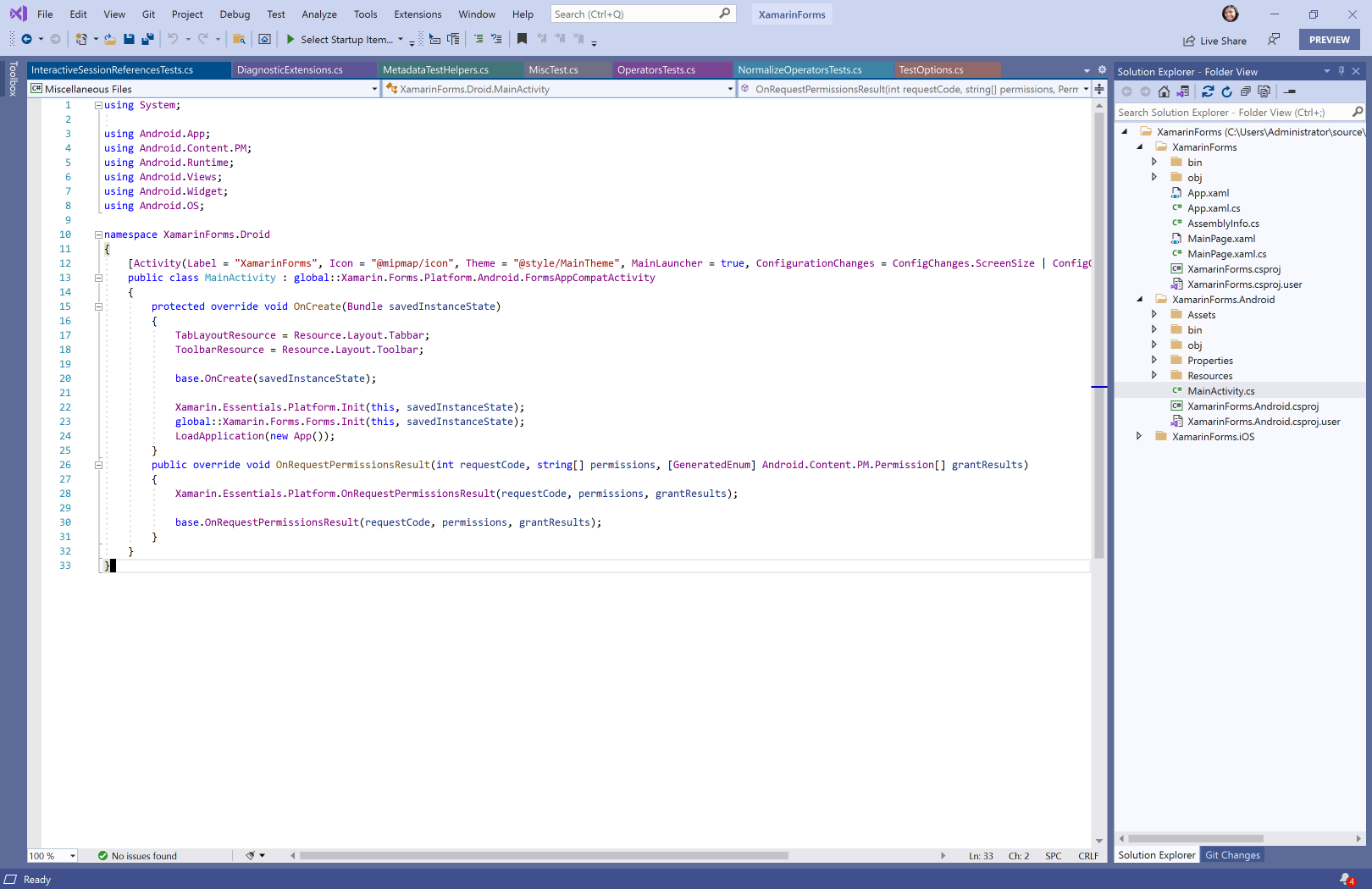Toggle Show All Files in Solution Explorer
The height and width of the screenshot is (889, 1372).
pyautogui.click(x=1264, y=91)
